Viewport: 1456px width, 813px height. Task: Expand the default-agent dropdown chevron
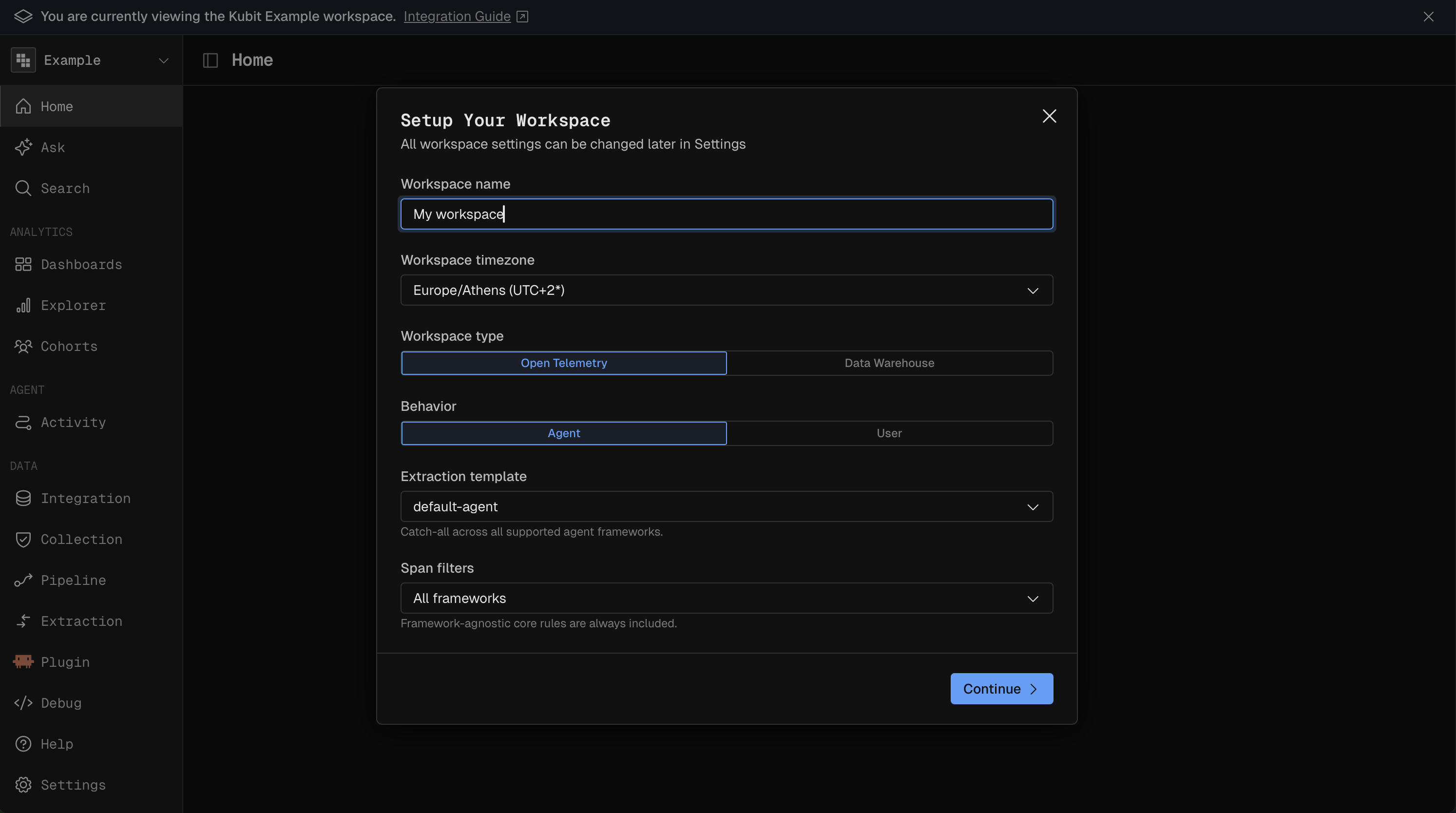pos(1033,507)
